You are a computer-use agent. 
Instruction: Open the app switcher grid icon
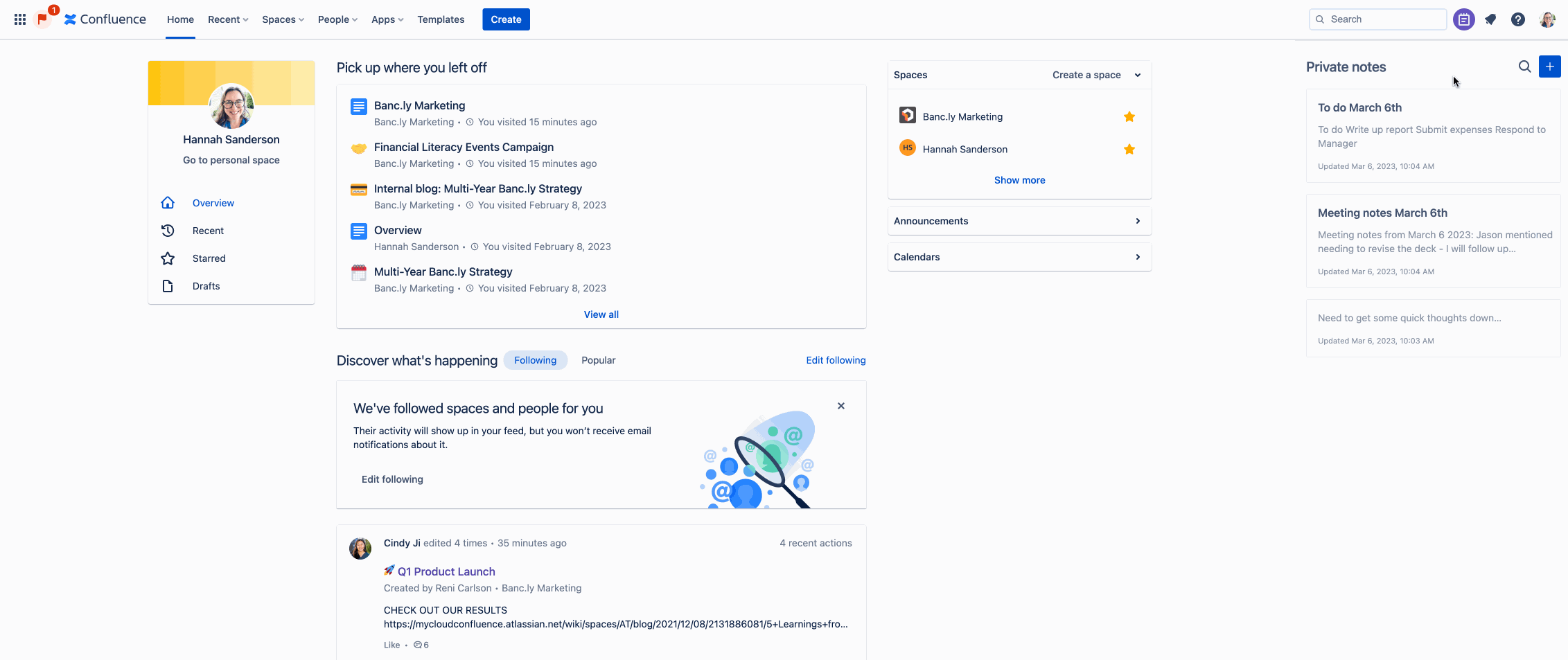click(20, 19)
